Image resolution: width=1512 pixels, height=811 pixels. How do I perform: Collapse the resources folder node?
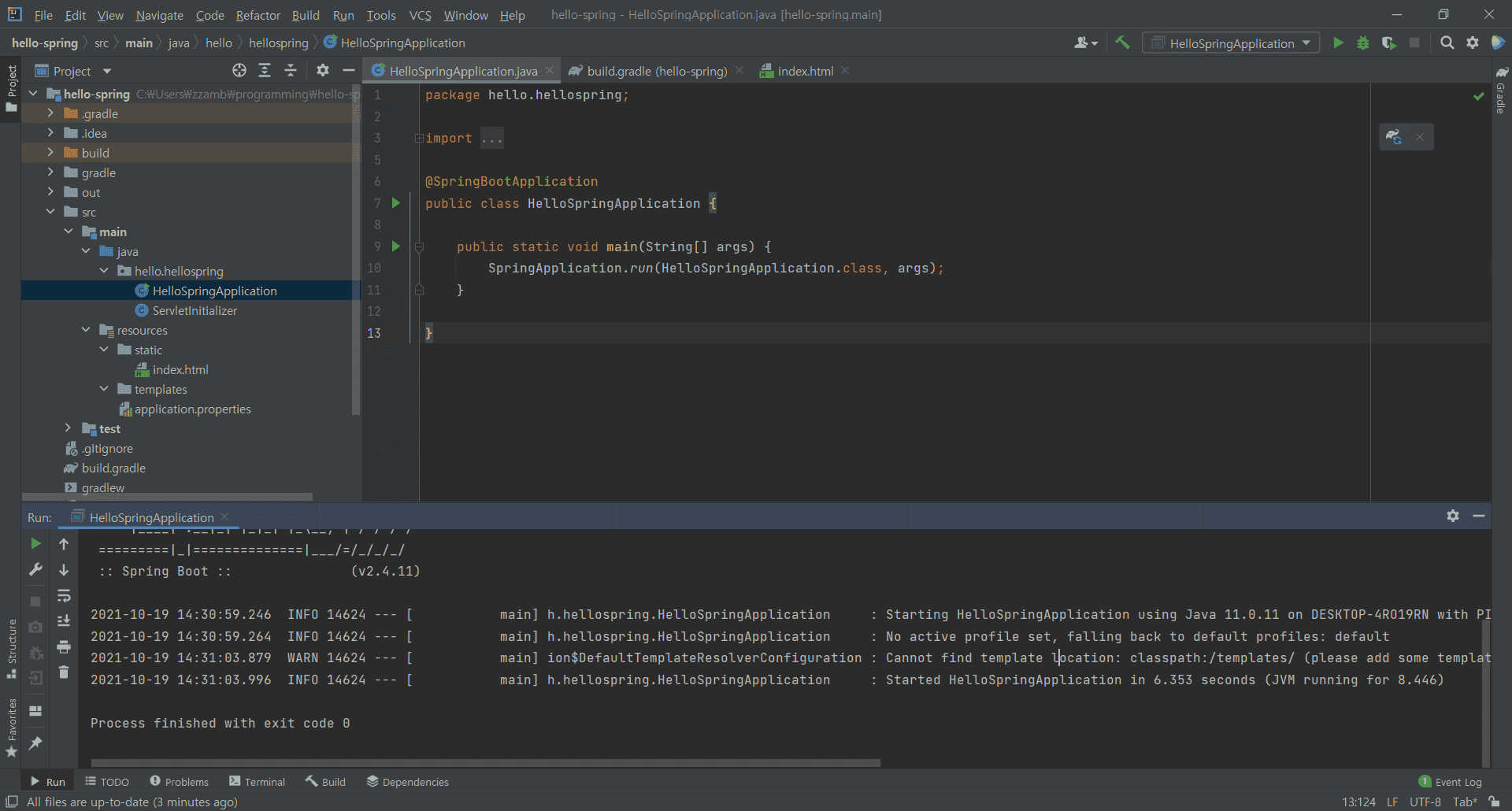[86, 330]
